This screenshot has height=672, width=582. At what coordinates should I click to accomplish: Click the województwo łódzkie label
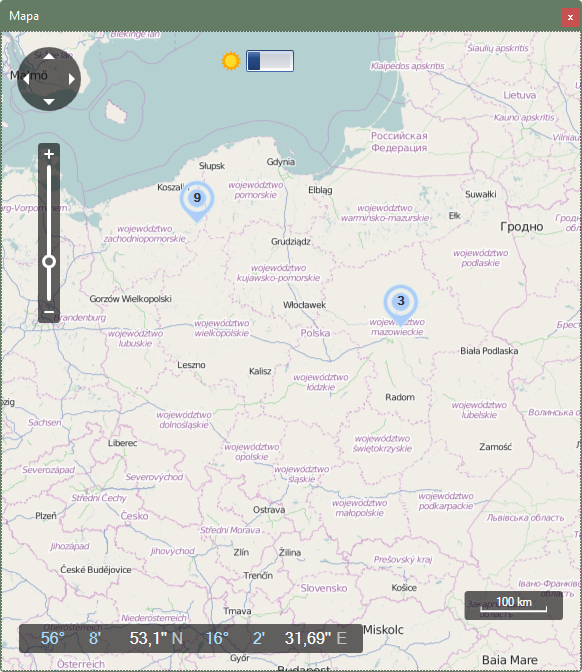click(x=321, y=382)
